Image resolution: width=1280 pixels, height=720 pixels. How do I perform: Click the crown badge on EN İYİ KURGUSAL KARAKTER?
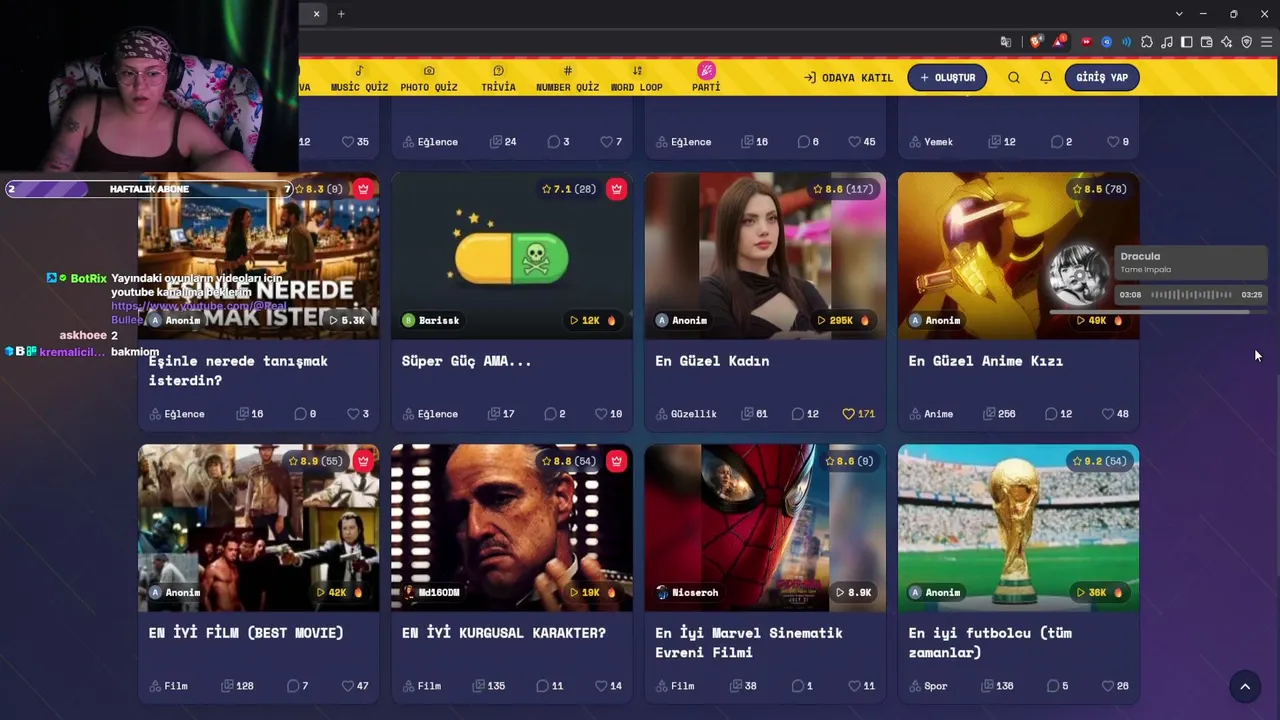[x=616, y=461]
